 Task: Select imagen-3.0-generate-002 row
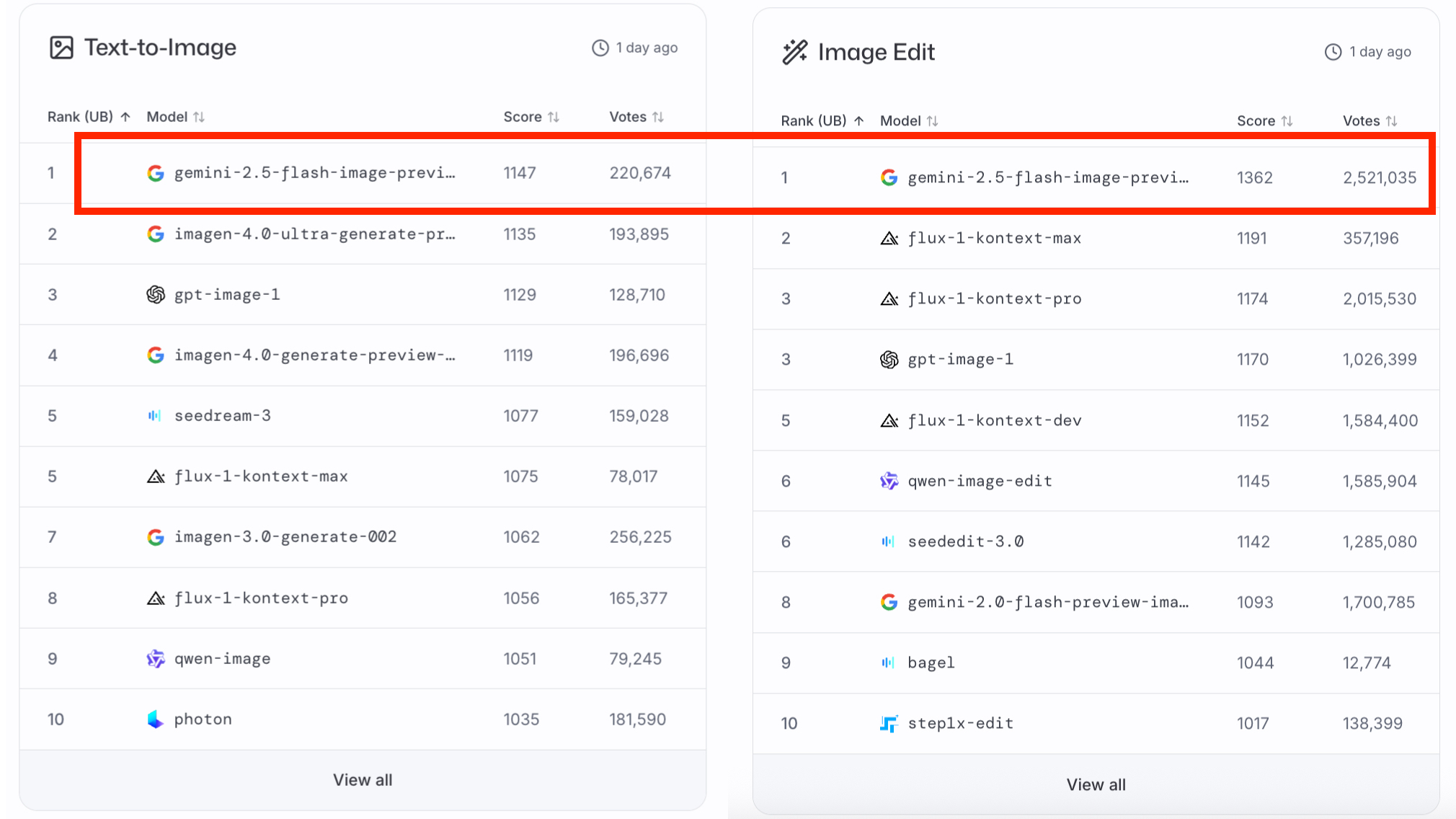pyautogui.click(x=285, y=537)
